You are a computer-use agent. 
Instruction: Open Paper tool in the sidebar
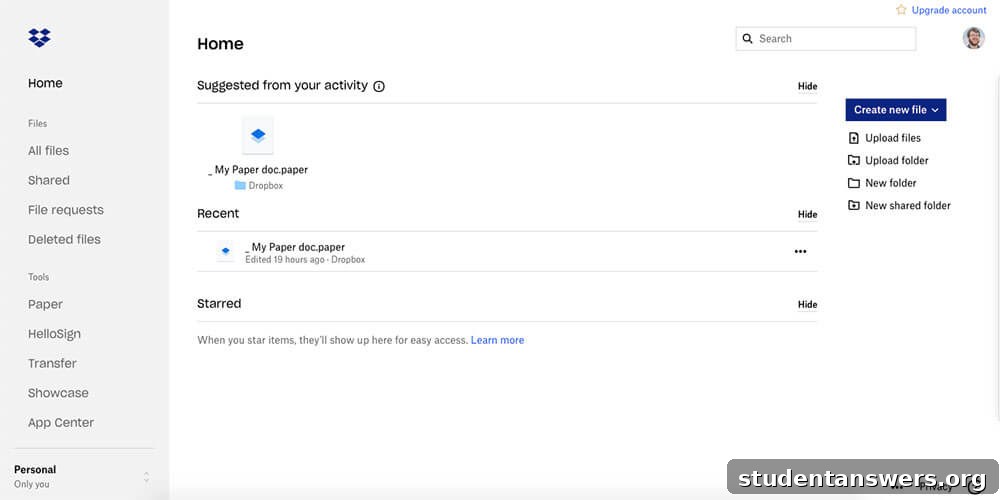tap(45, 304)
